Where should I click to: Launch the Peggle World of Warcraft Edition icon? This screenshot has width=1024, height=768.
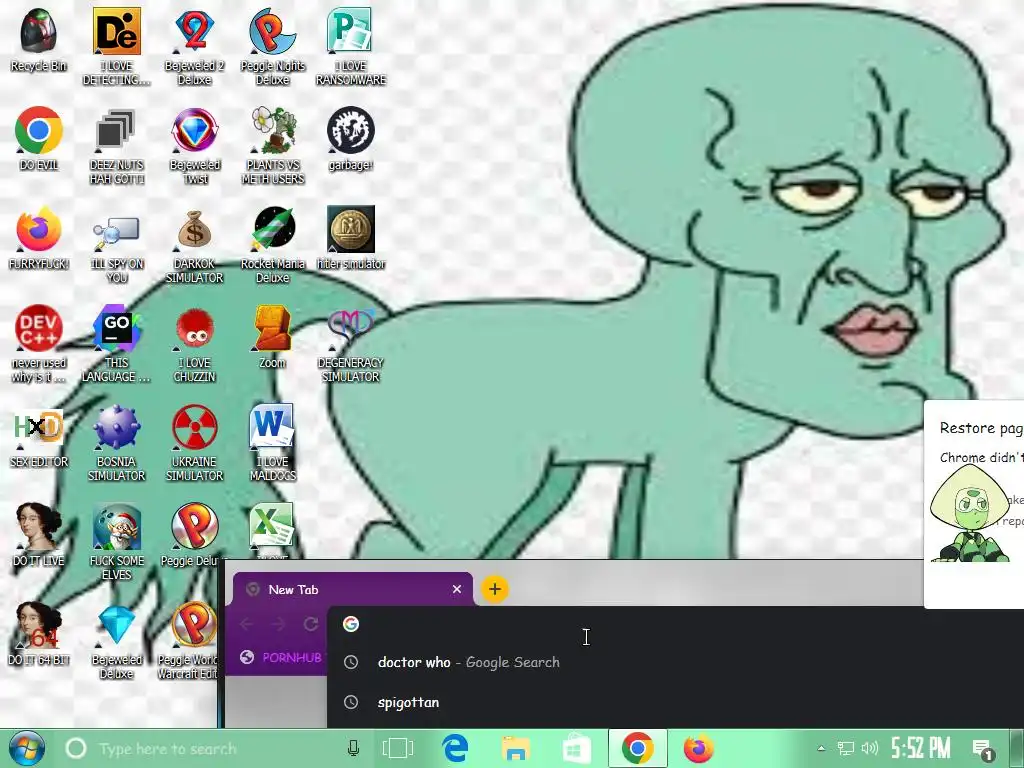(189, 641)
